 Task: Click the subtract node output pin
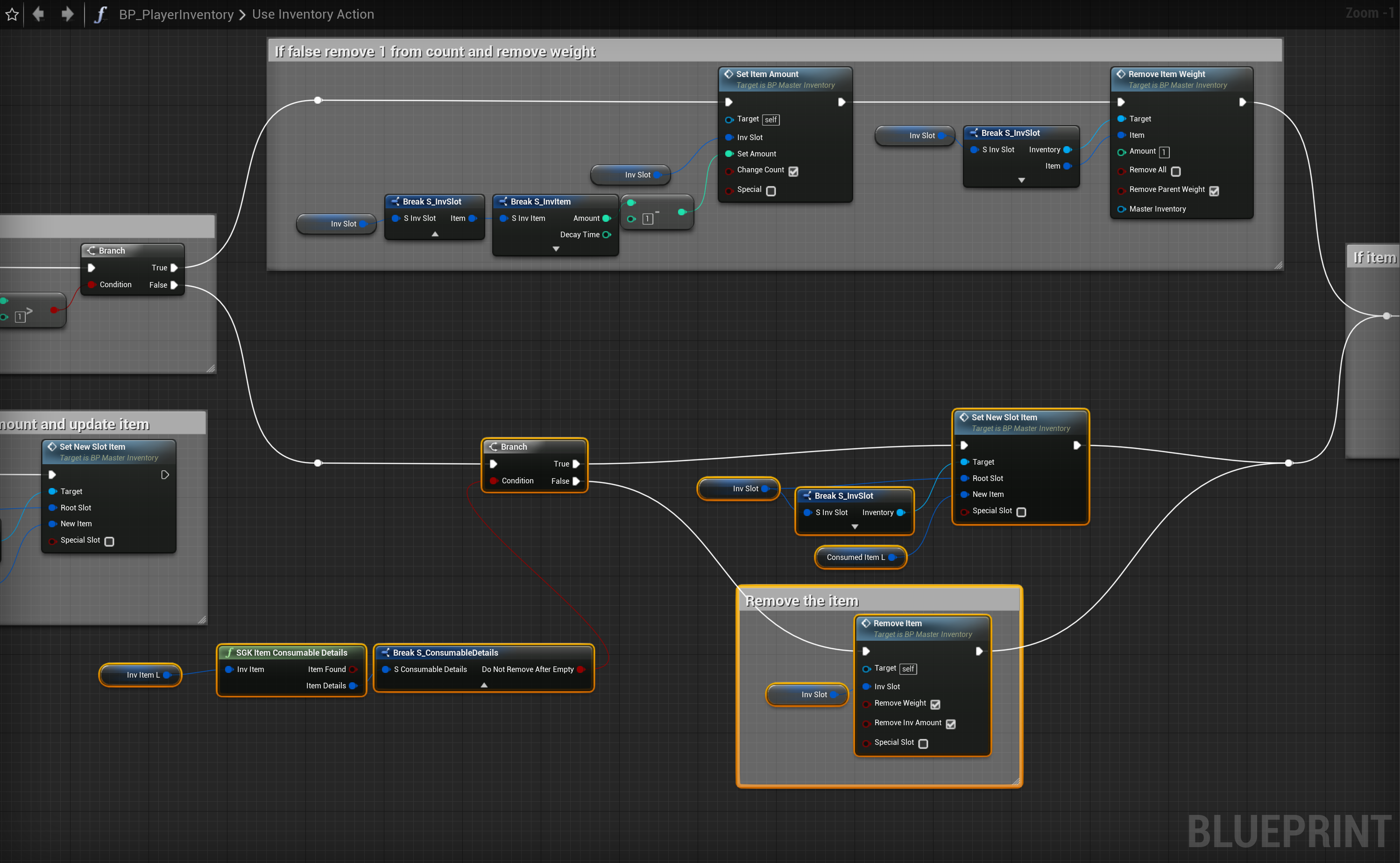click(x=681, y=212)
